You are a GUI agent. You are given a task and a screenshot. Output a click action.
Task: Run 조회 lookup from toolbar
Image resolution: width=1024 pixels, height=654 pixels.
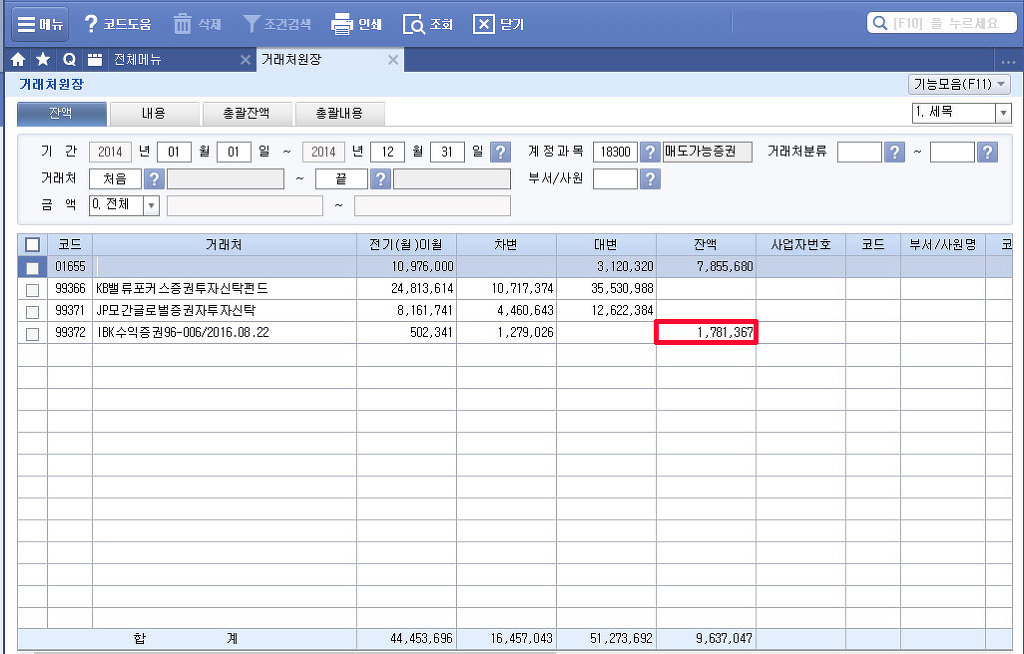tap(428, 24)
